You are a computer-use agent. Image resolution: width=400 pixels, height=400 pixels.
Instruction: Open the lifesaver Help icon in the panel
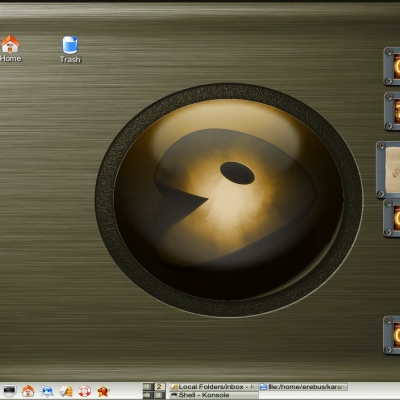point(84,391)
